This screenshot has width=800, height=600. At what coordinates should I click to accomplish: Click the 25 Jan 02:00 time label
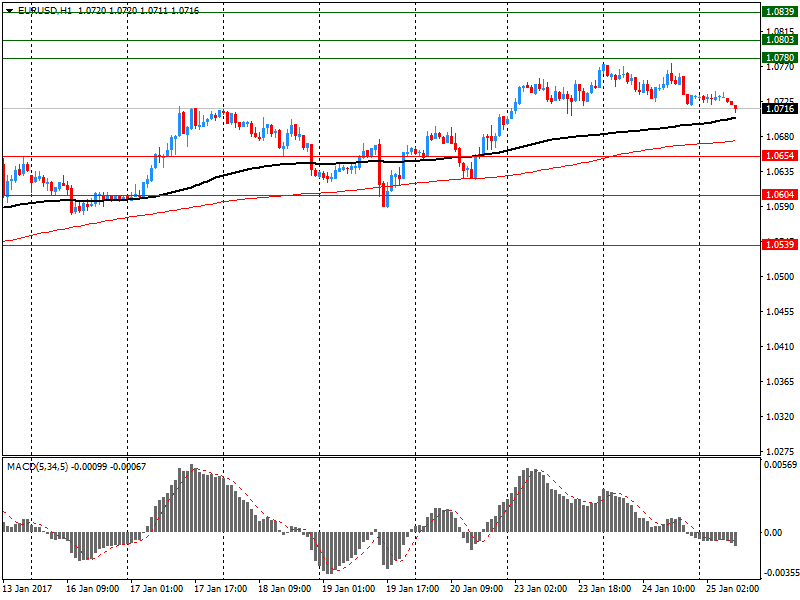[733, 589]
